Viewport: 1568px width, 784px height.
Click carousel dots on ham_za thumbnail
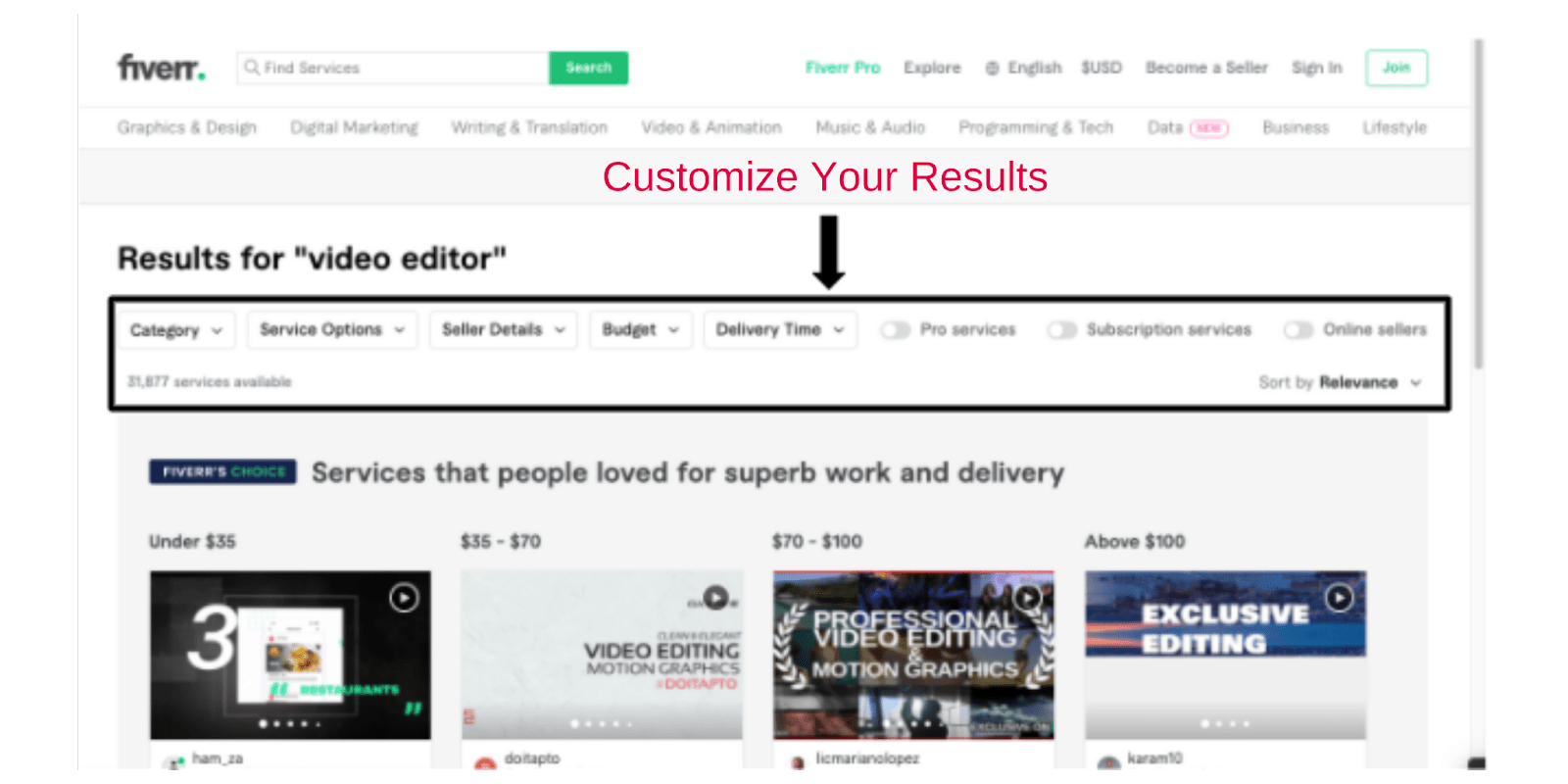tap(290, 723)
